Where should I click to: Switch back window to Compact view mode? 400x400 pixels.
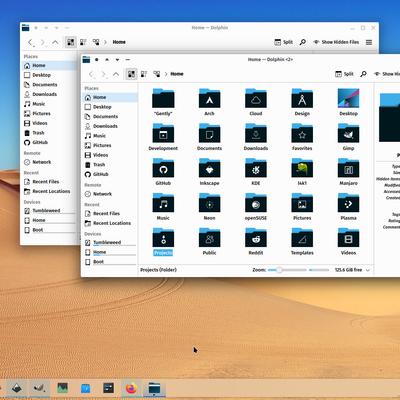(x=83, y=42)
